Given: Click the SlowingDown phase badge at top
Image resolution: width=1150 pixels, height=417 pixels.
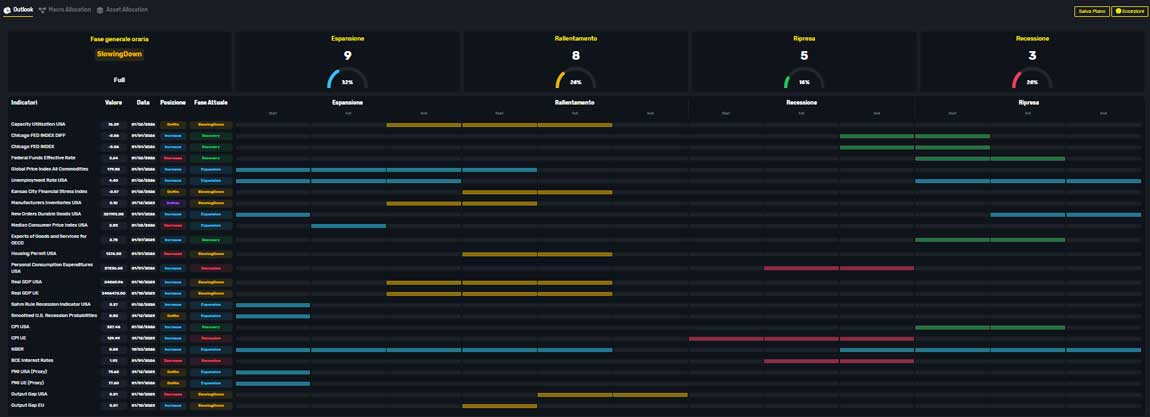Looking at the screenshot, I should [x=119, y=54].
